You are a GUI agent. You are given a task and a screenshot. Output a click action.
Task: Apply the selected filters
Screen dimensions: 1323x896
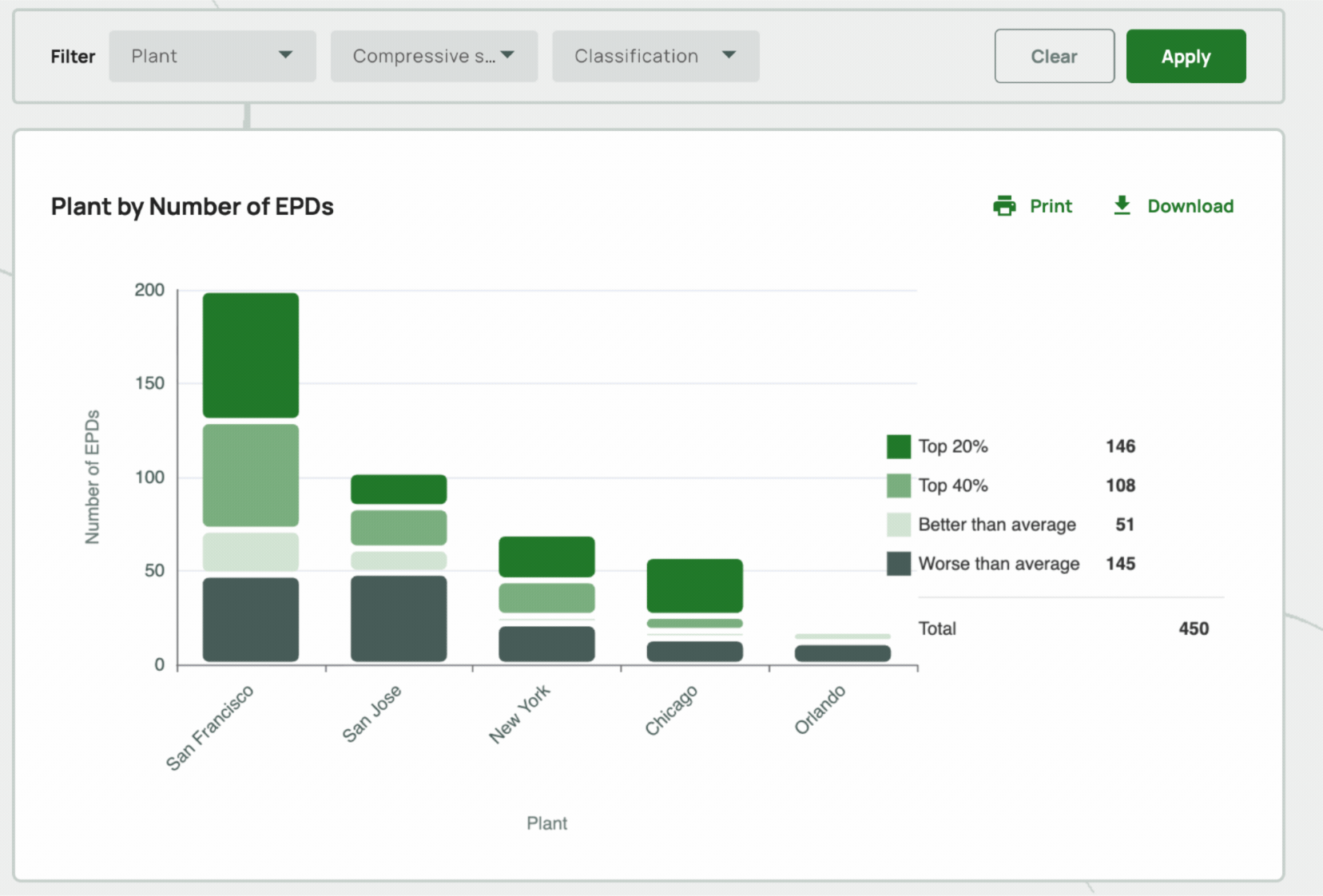pyautogui.click(x=1186, y=56)
